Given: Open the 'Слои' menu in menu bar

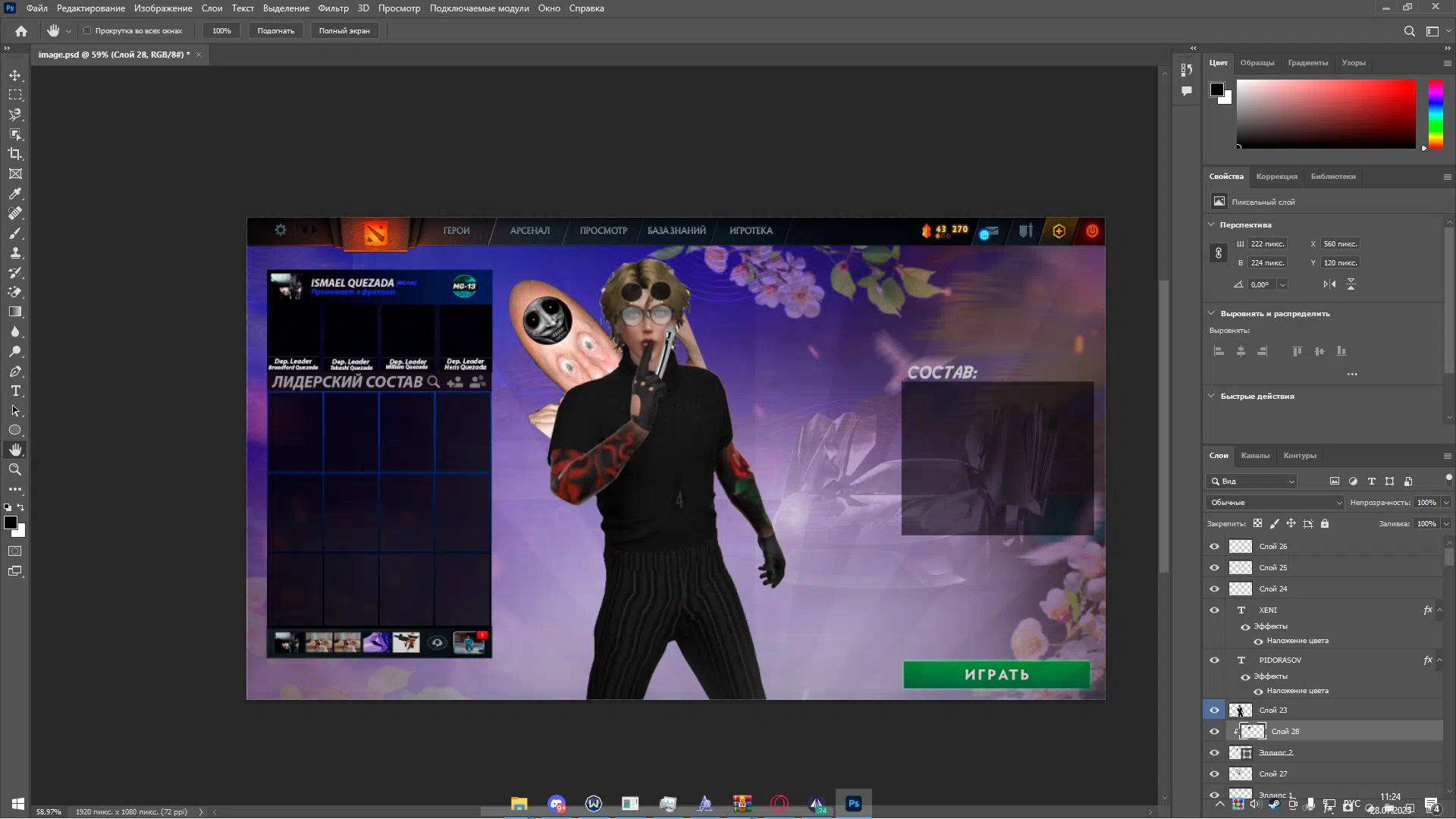Looking at the screenshot, I should pyautogui.click(x=212, y=8).
